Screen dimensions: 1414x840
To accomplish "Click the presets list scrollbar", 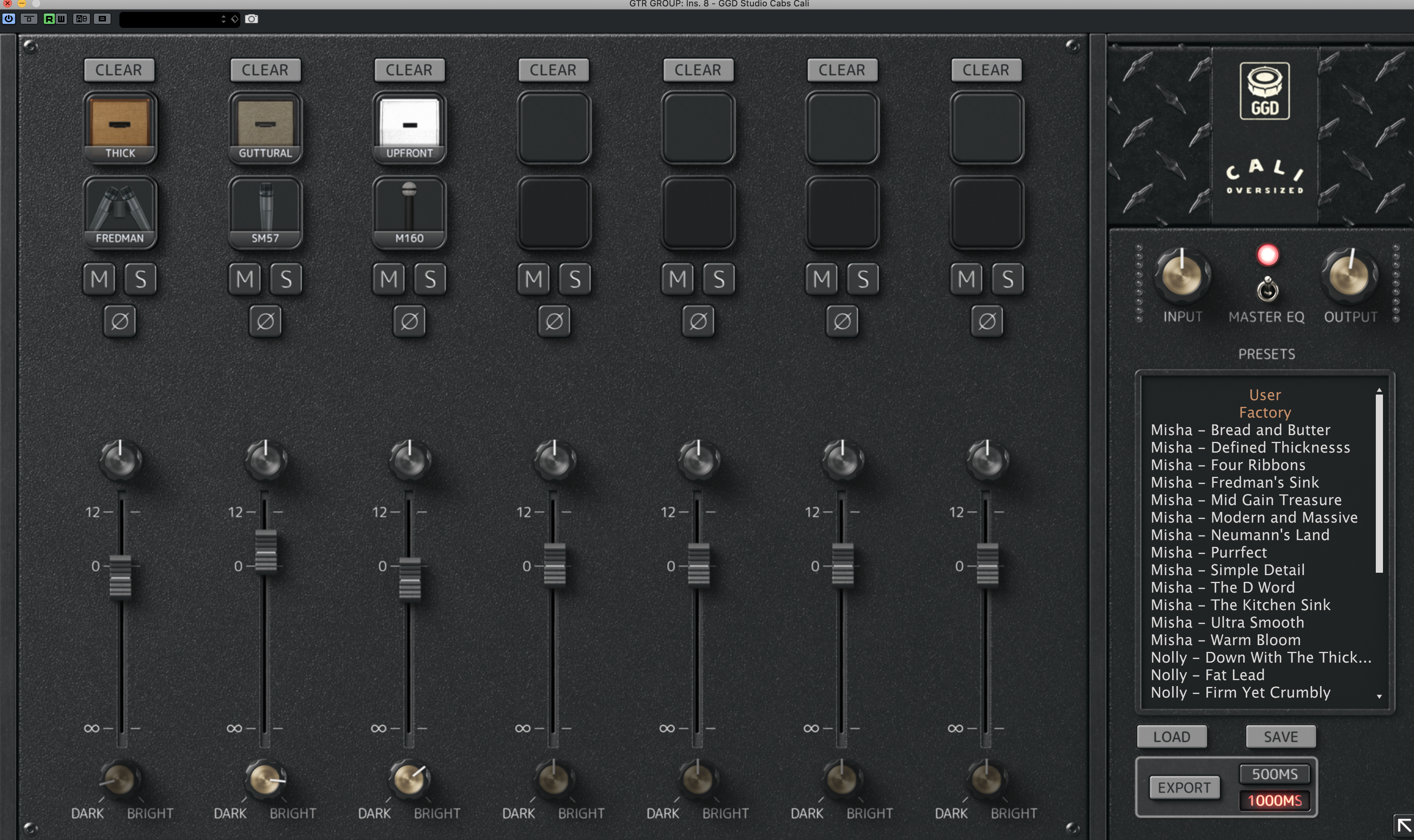I will tap(1379, 483).
